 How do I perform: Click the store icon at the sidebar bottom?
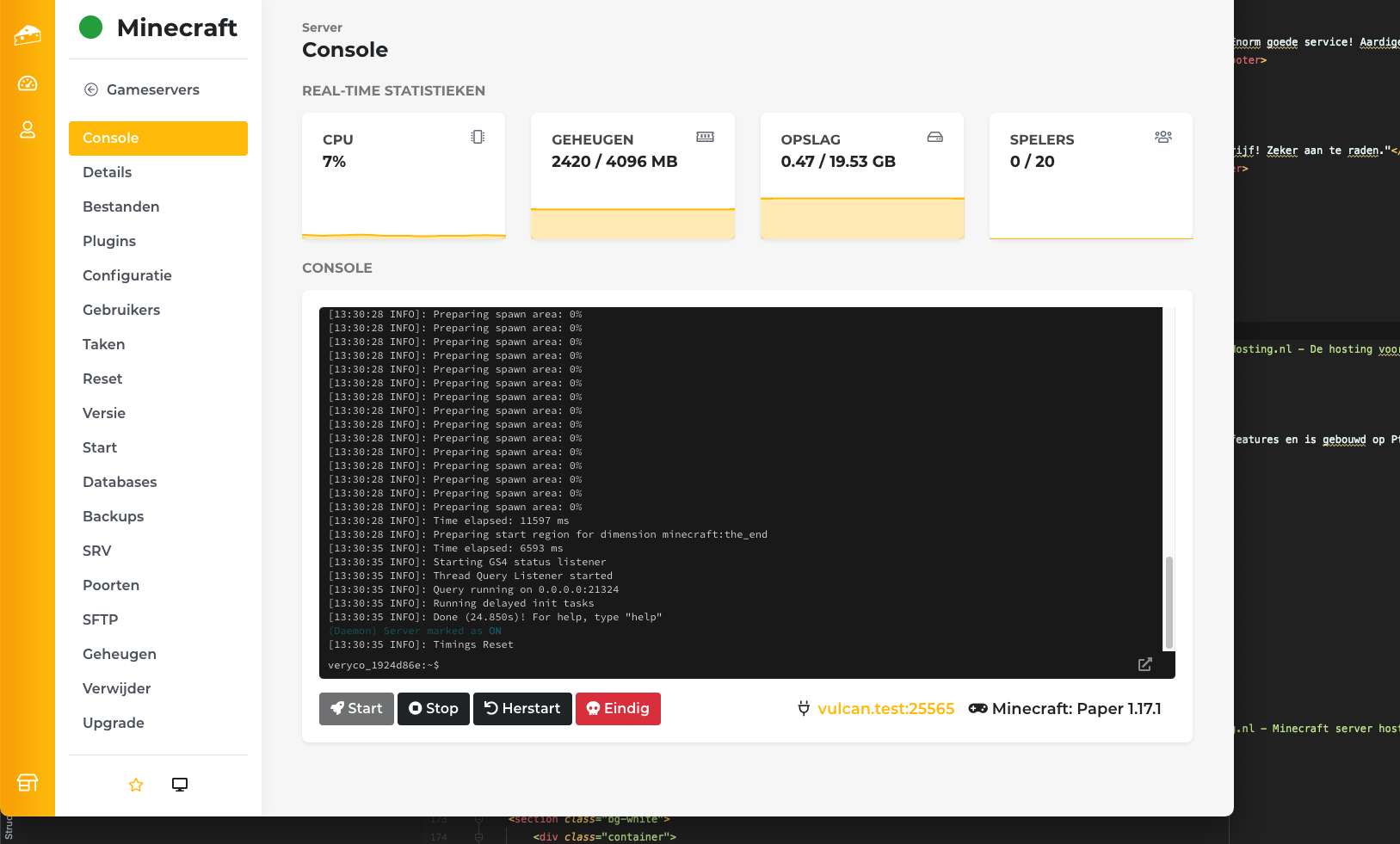pos(28,782)
